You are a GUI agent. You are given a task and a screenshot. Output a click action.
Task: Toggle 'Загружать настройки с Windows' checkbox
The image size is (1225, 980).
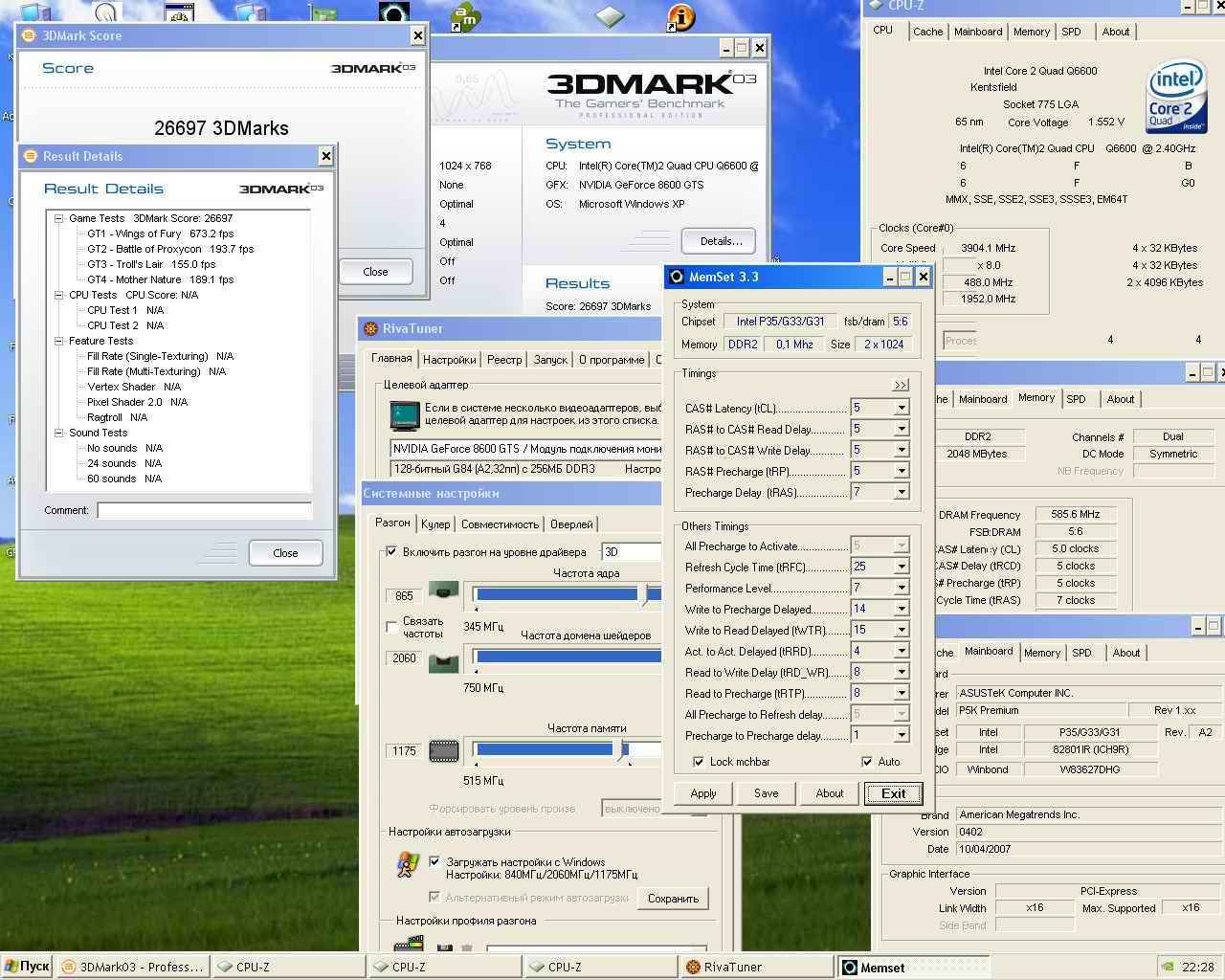coord(434,861)
